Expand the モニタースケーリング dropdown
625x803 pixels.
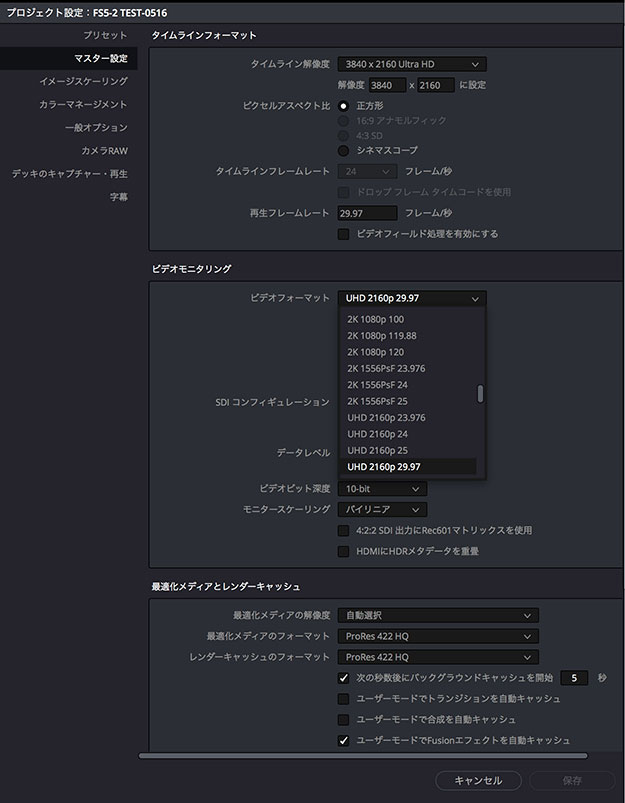click(x=382, y=509)
